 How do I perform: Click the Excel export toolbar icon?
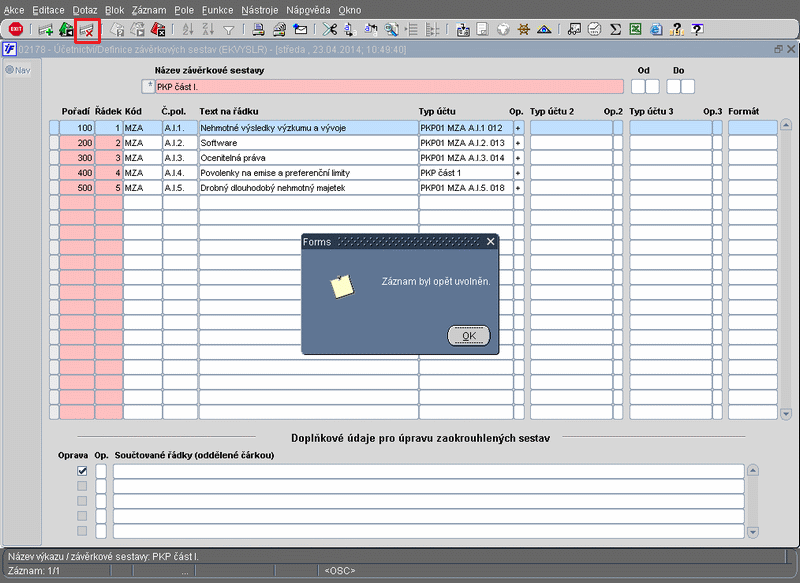pos(635,30)
